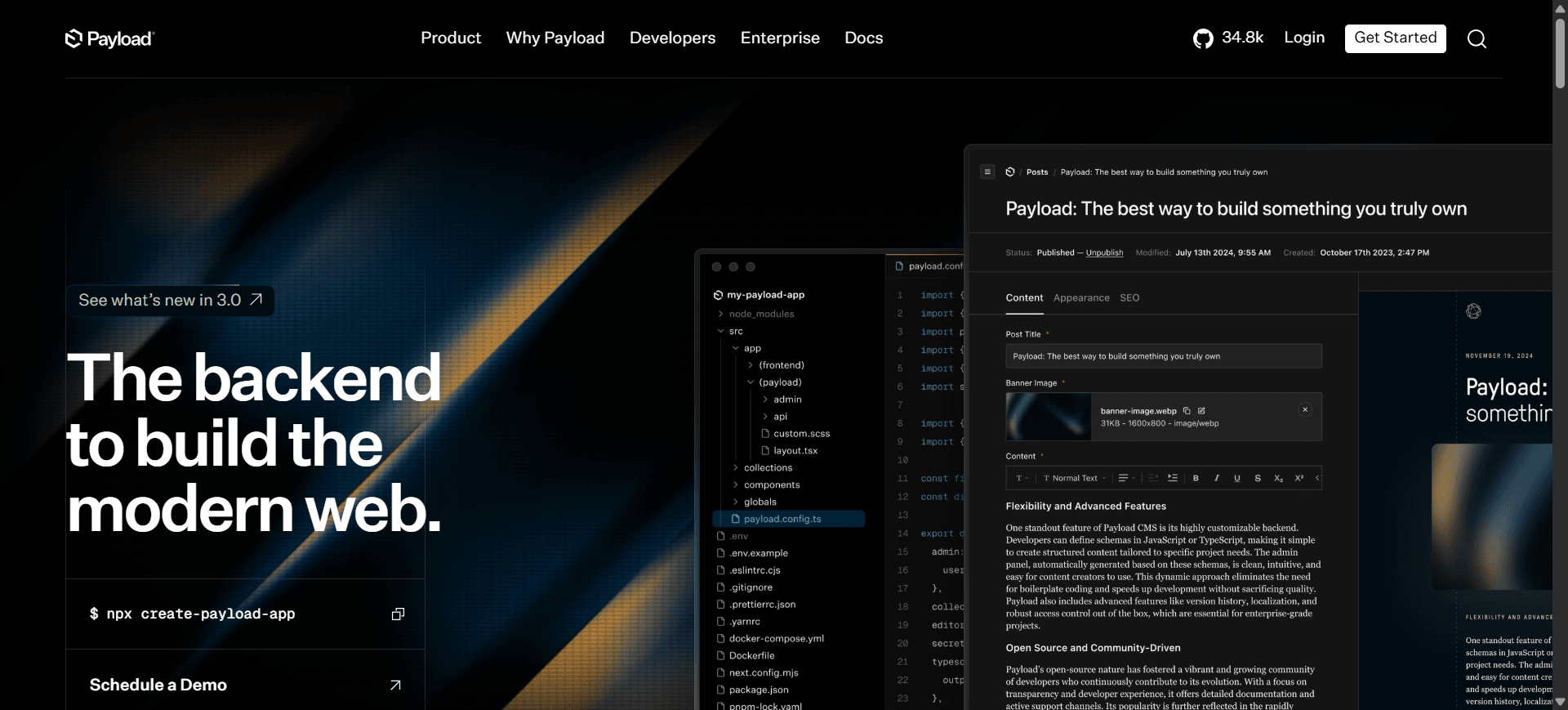This screenshot has width=1568, height=710.
Task: Select custom.scss in file tree
Action: pyautogui.click(x=795, y=434)
